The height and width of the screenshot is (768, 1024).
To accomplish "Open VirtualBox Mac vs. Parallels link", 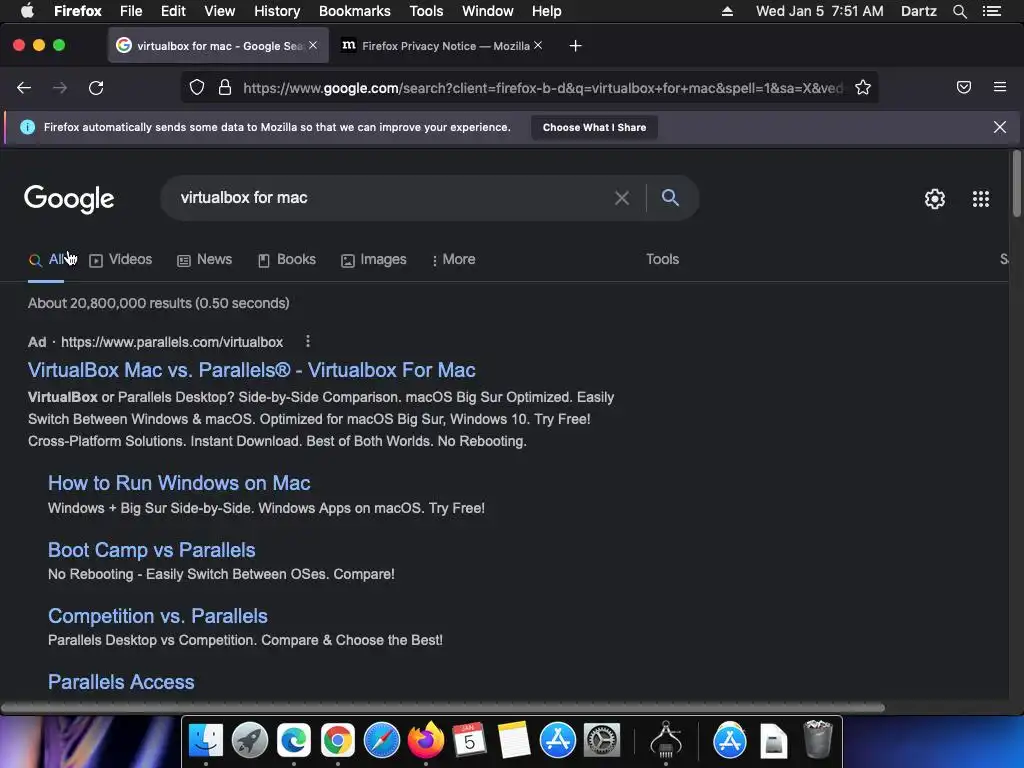I will (251, 370).
